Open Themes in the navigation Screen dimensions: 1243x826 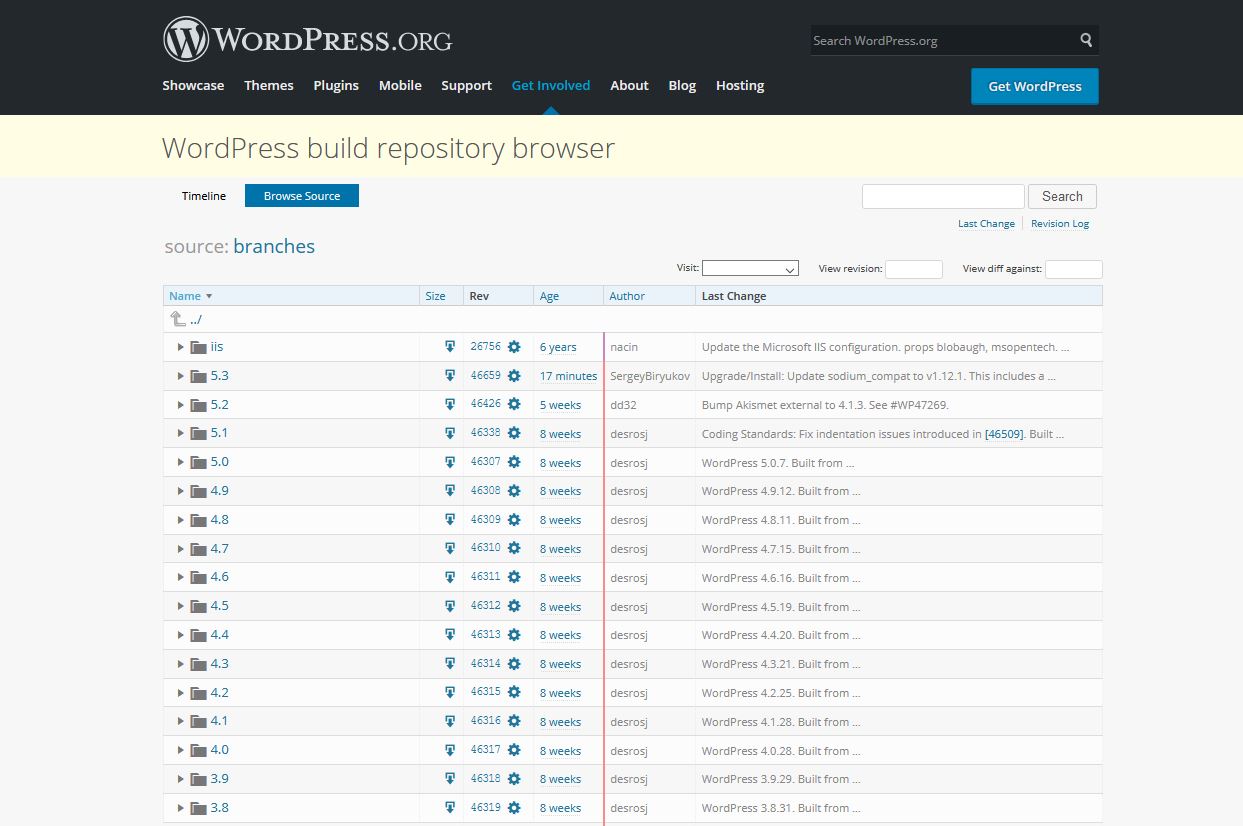coord(269,86)
